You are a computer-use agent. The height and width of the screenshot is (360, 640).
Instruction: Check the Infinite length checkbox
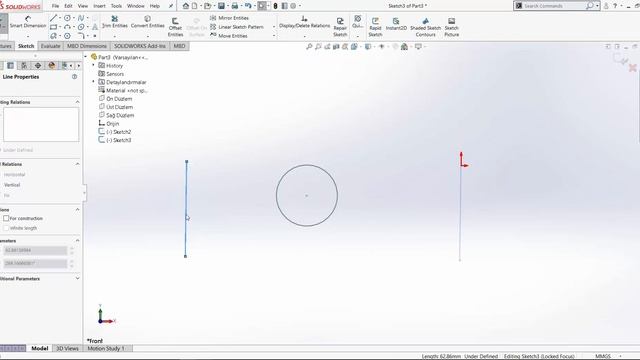[6, 228]
